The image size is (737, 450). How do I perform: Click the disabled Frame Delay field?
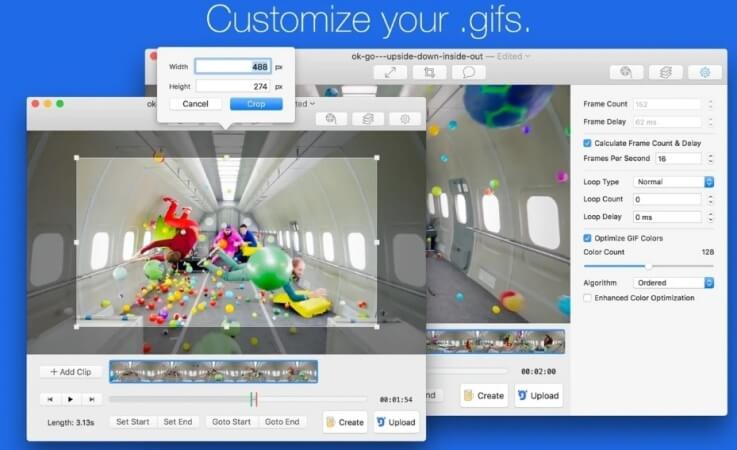click(667, 122)
